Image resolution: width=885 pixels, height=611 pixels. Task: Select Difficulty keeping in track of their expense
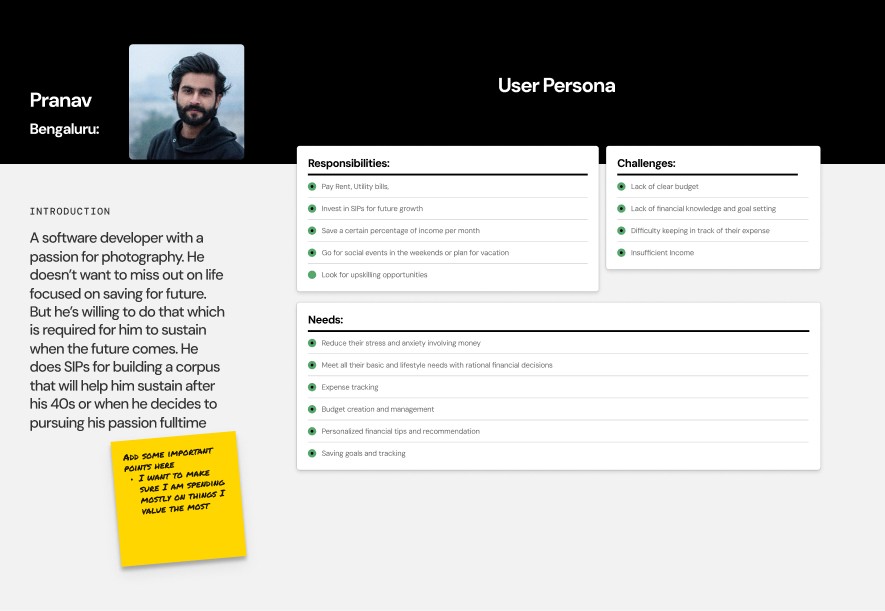tap(700, 231)
